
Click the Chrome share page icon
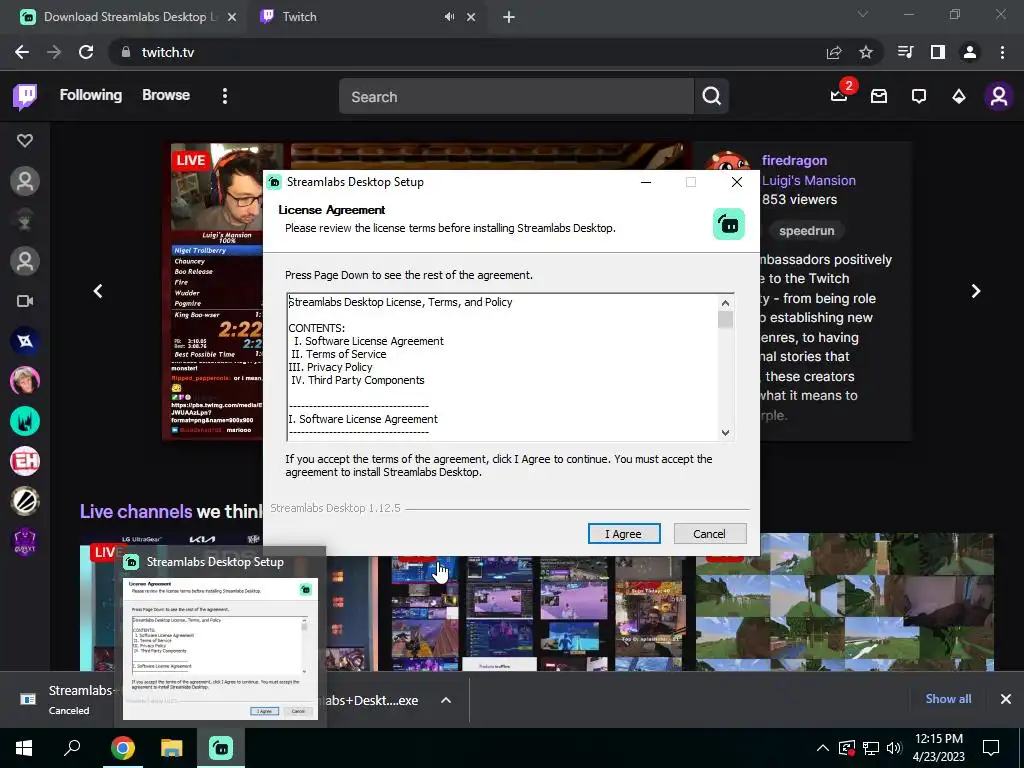point(834,52)
